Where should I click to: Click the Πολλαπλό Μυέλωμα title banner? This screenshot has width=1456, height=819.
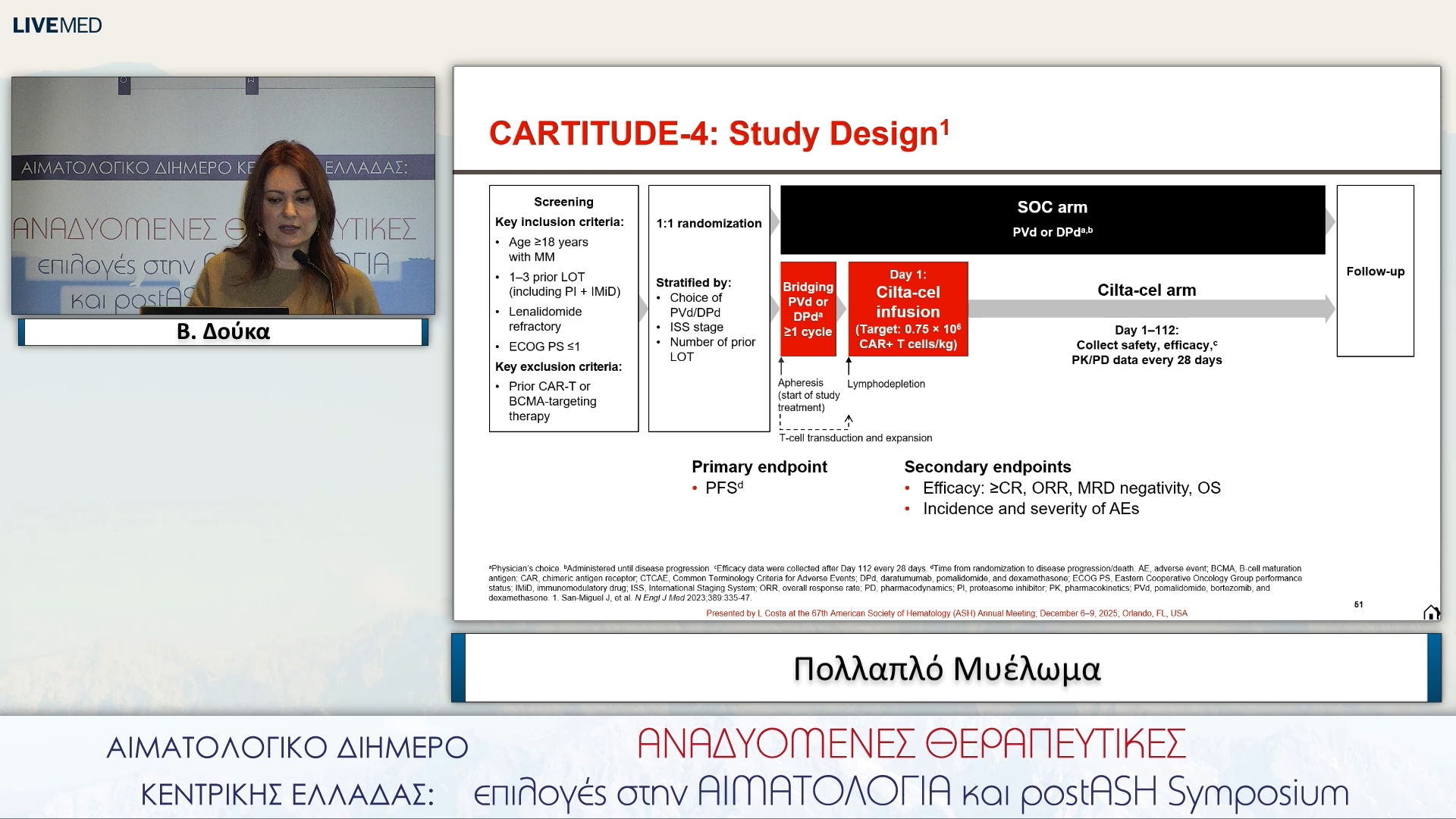click(x=946, y=669)
